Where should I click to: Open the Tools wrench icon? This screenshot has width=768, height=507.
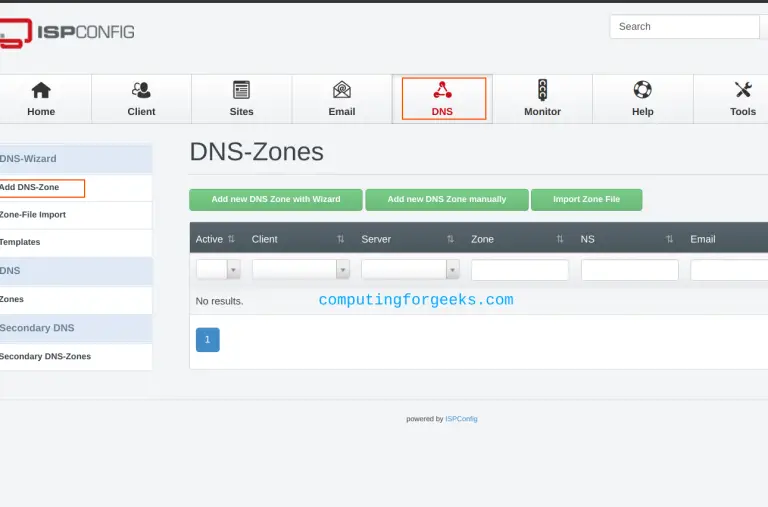[x=743, y=90]
